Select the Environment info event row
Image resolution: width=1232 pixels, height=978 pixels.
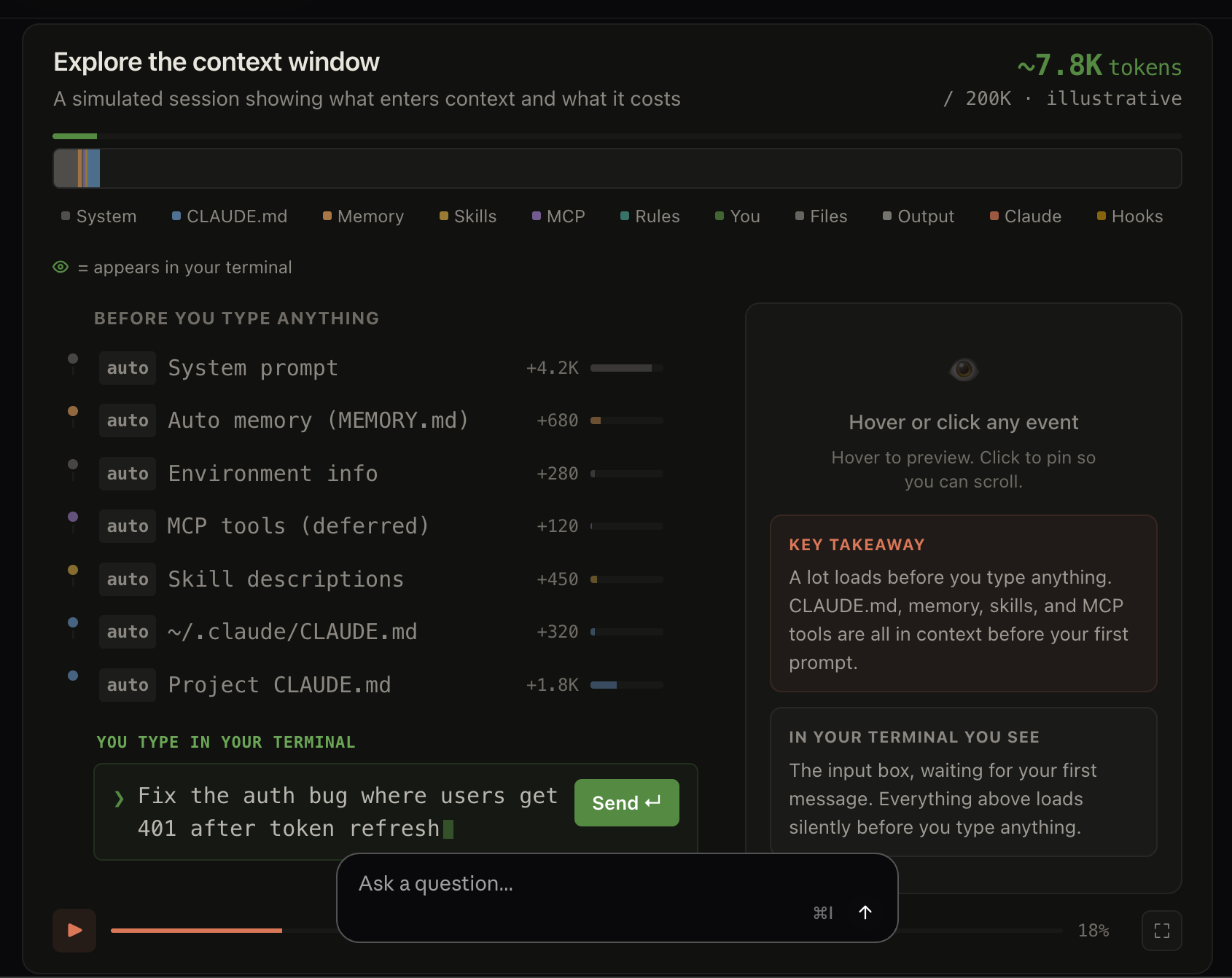point(379,474)
